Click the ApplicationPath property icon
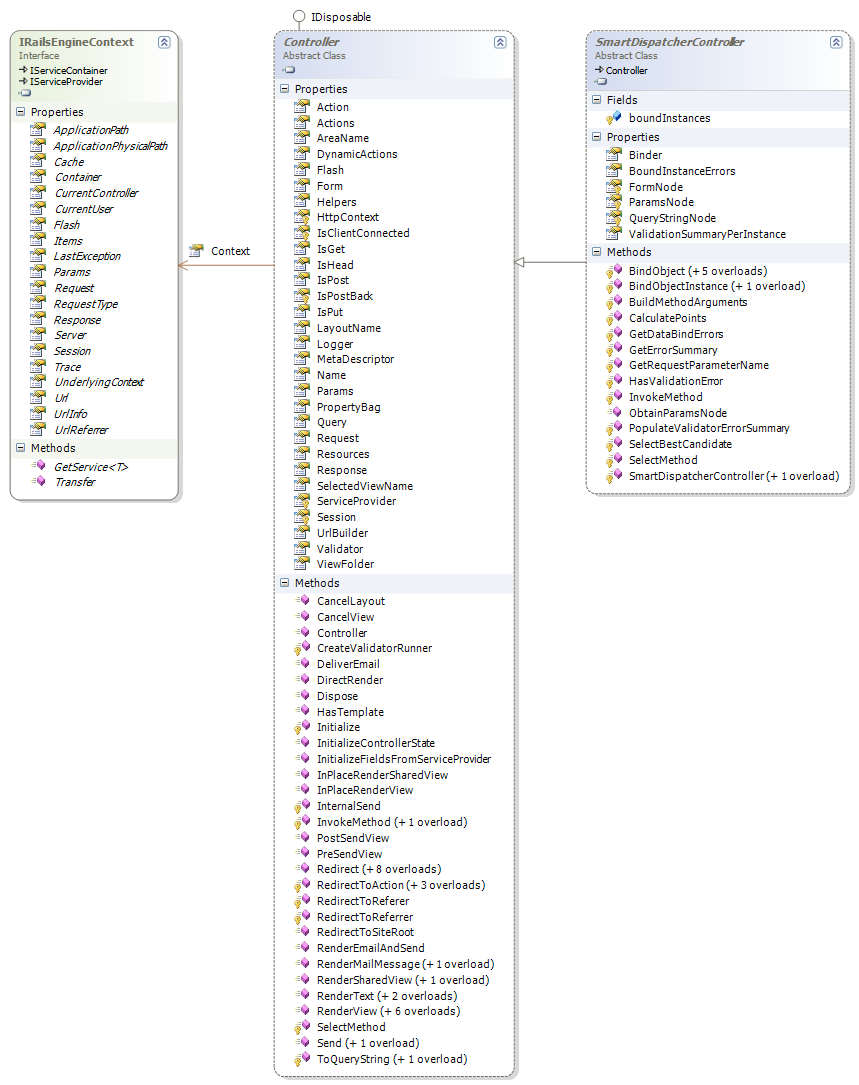 coord(38,129)
